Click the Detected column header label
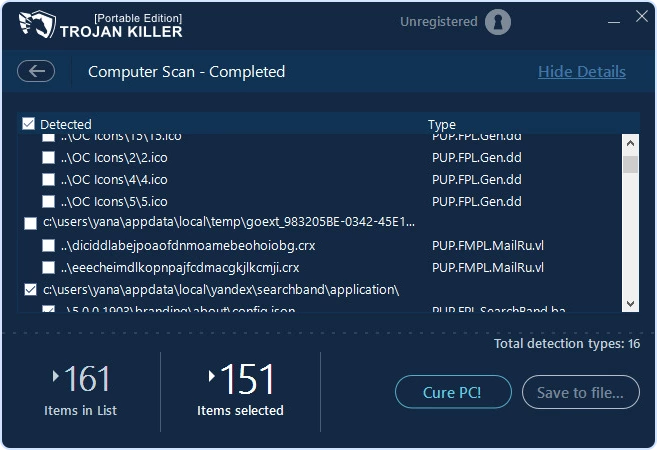This screenshot has height=450, width=657. coord(66,124)
